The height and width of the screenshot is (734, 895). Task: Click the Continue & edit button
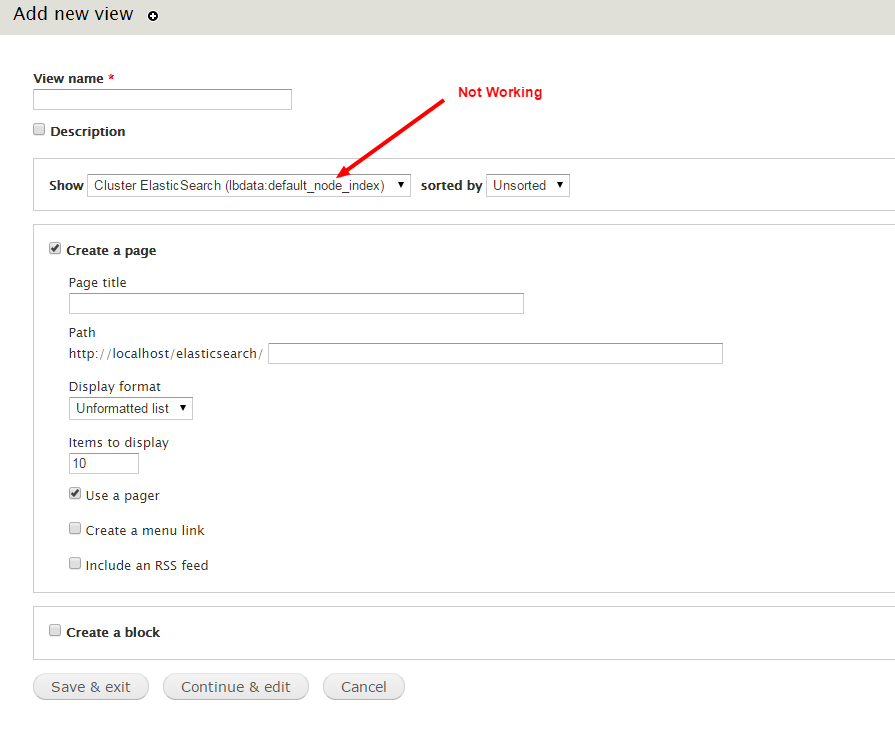(236, 687)
